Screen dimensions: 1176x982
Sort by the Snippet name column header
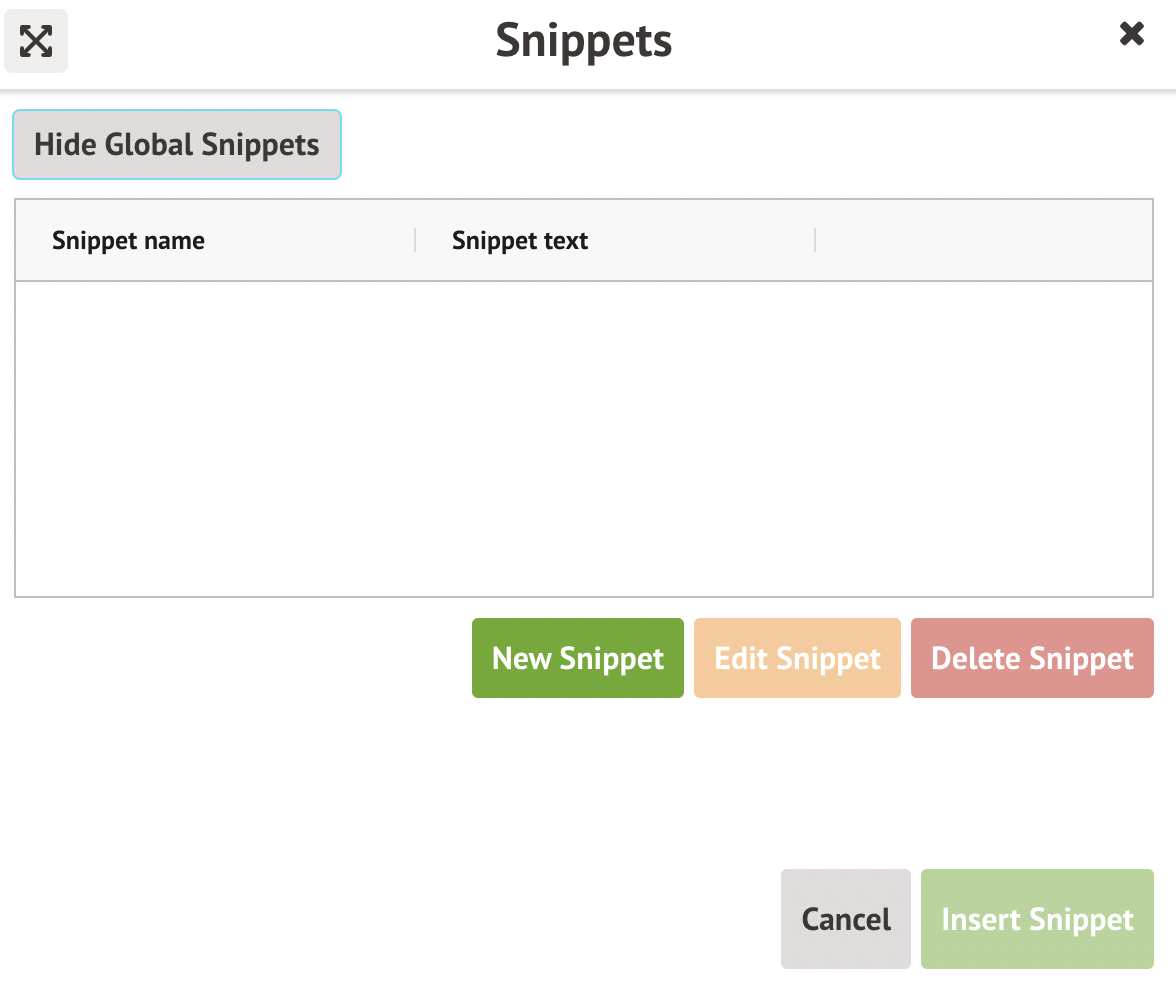coord(129,241)
